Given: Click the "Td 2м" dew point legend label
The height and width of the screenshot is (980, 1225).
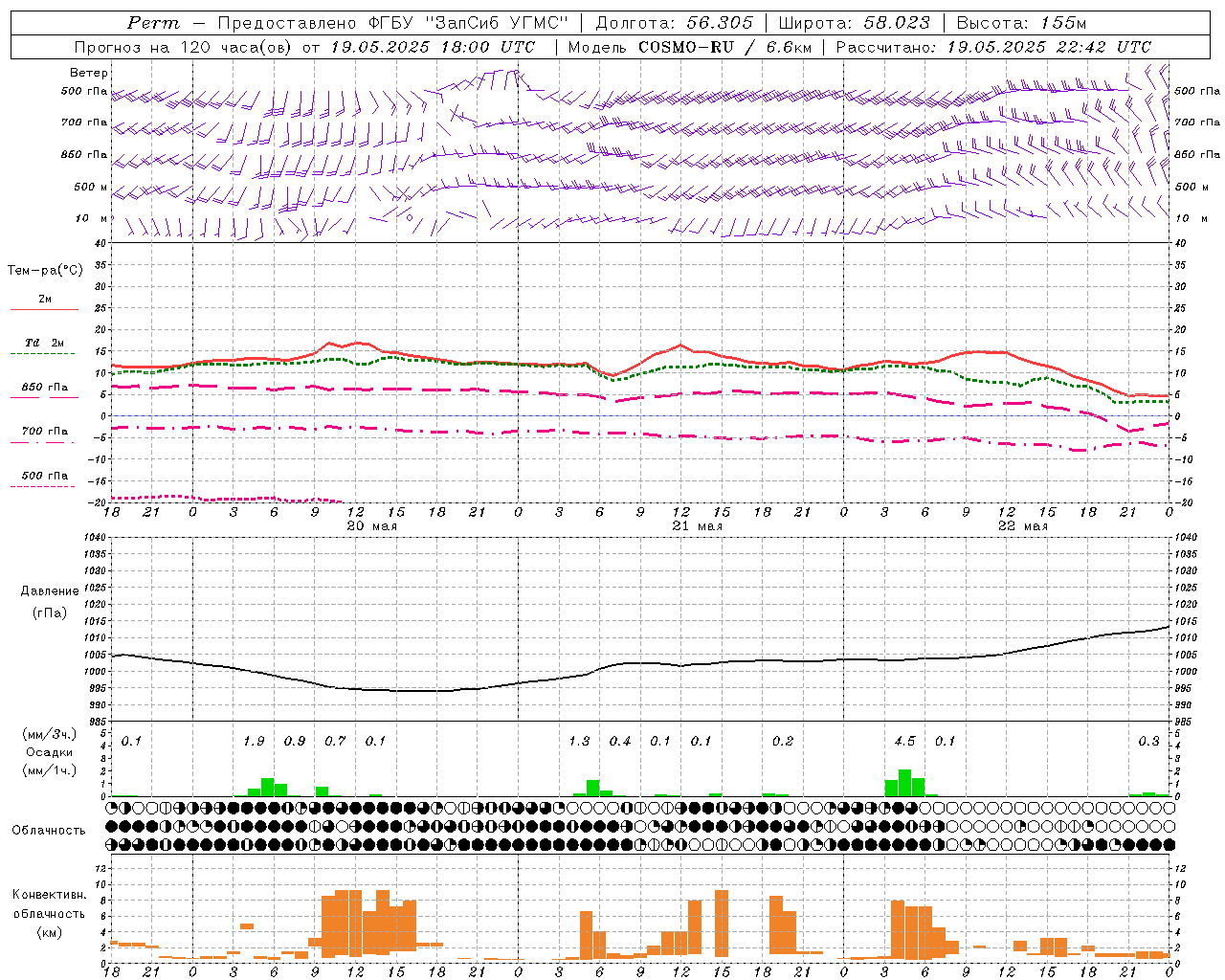Looking at the screenshot, I should [44, 343].
